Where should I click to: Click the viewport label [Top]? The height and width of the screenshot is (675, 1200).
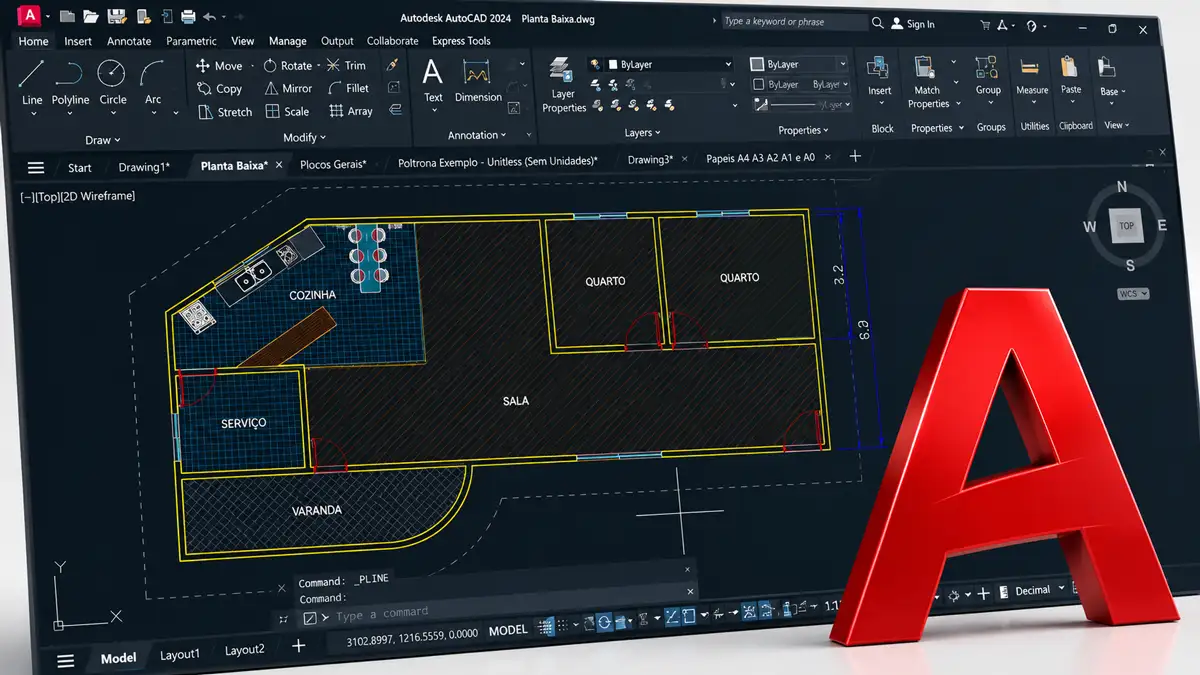(47, 197)
